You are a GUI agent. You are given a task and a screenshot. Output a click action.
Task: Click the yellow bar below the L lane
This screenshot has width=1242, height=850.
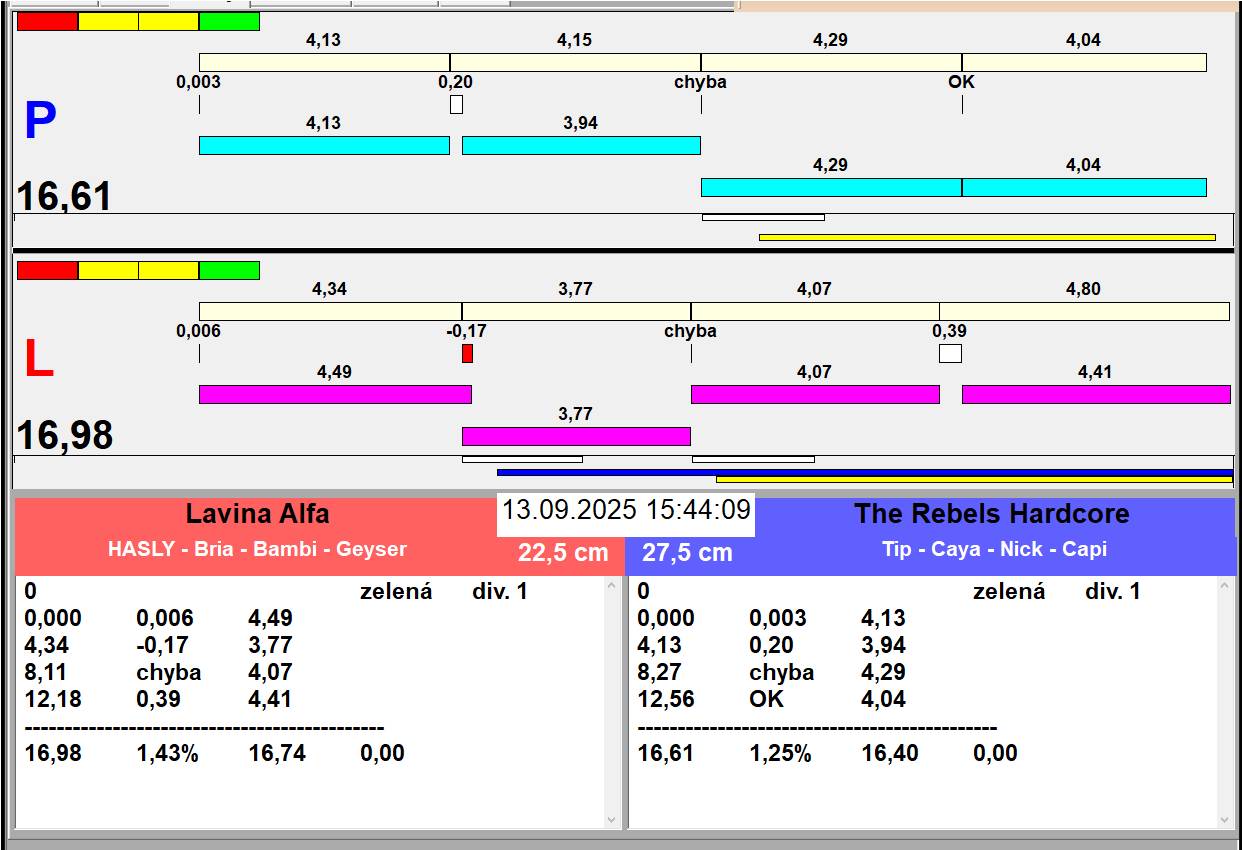pos(974,479)
